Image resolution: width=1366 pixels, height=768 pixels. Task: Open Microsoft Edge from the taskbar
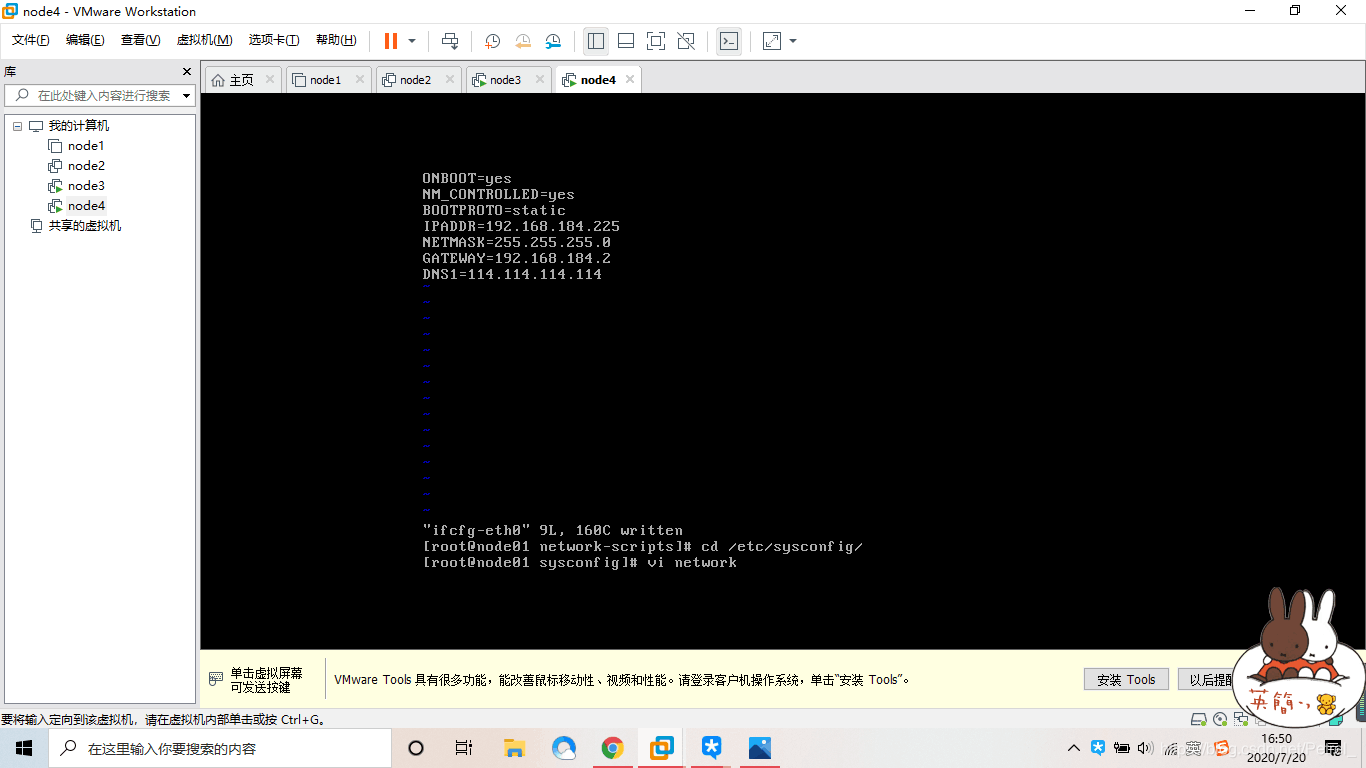pos(563,748)
